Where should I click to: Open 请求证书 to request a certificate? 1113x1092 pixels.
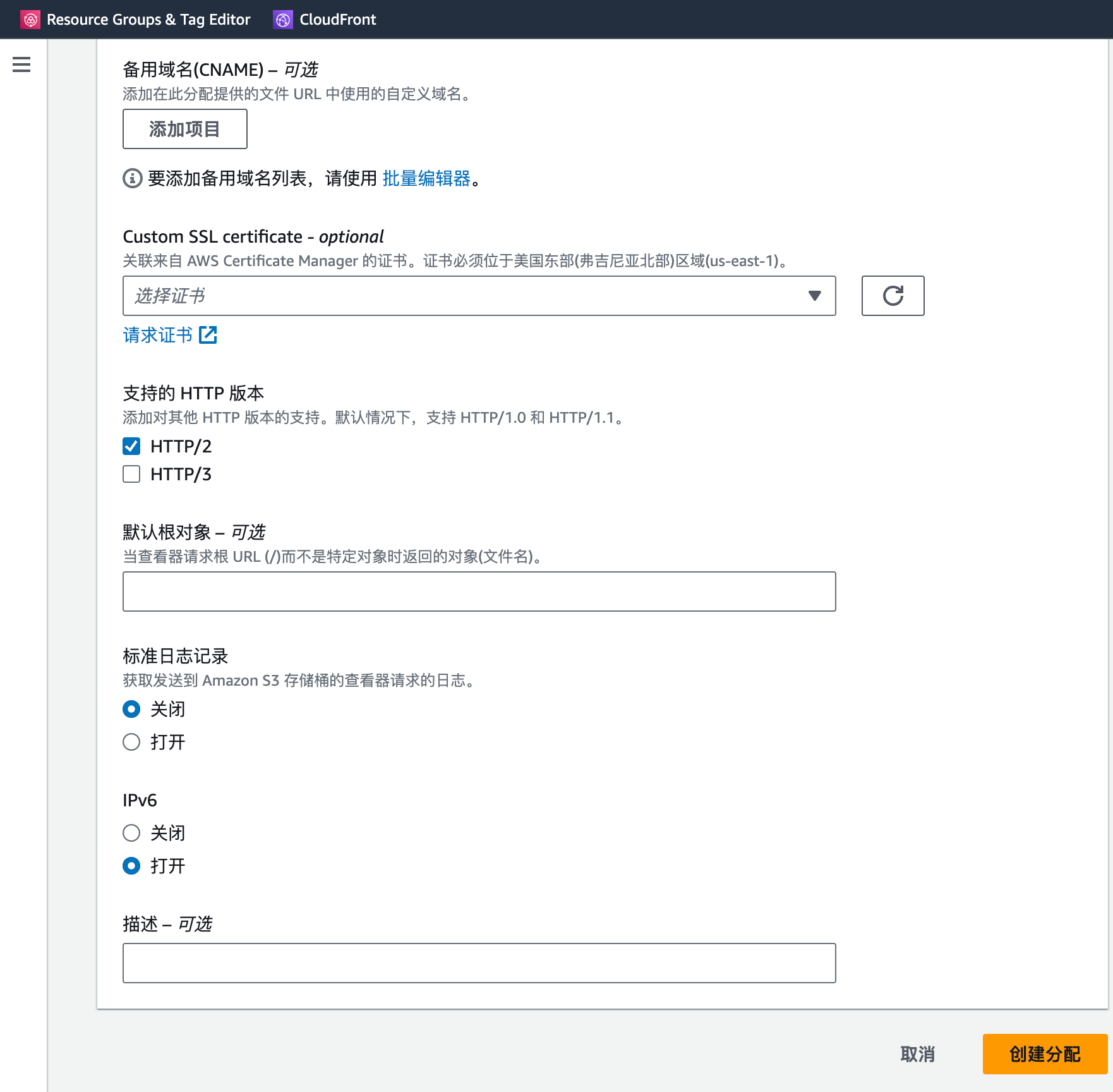157,335
